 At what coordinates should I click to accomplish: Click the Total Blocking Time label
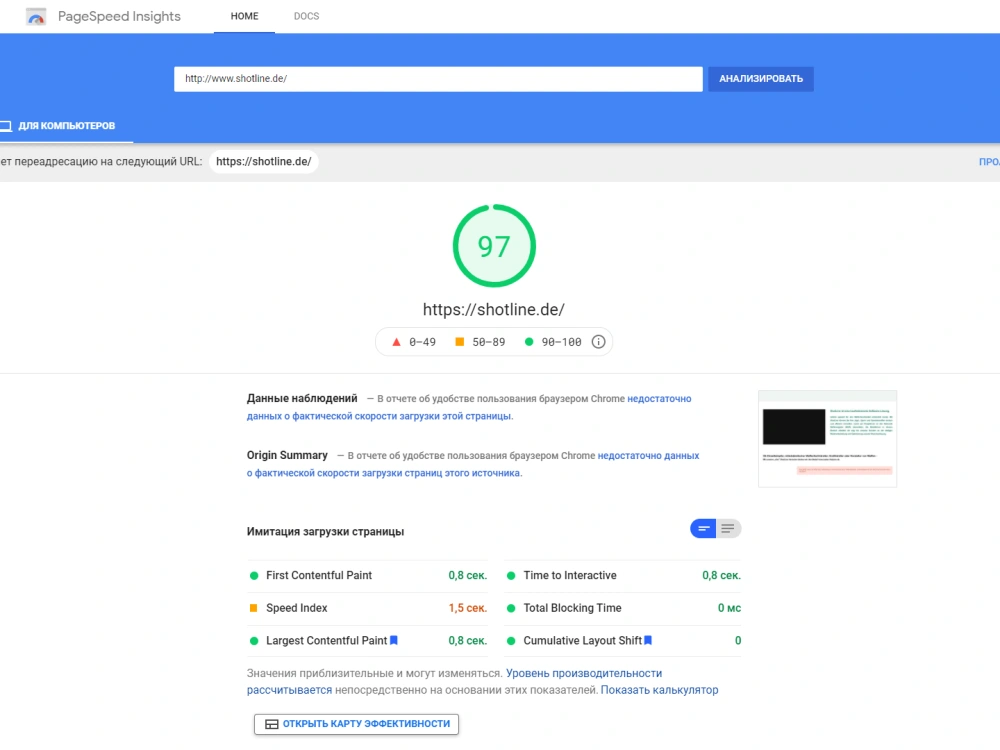coord(572,608)
